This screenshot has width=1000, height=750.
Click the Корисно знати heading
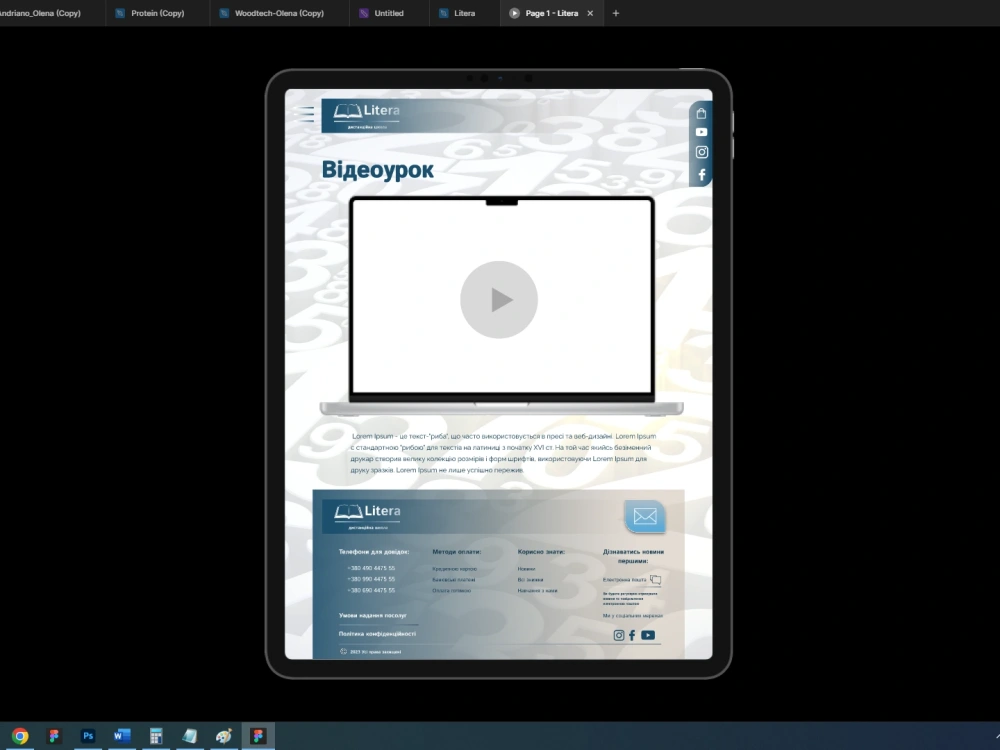click(541, 552)
